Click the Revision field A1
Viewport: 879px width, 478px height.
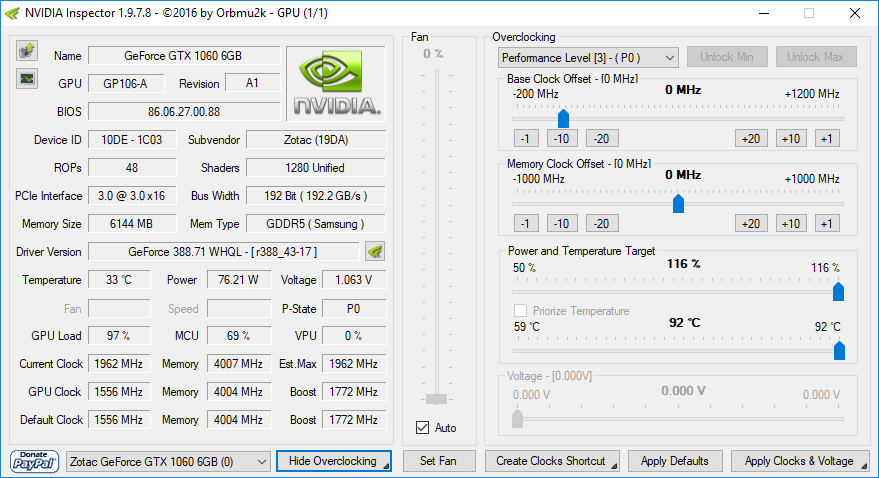(x=252, y=83)
